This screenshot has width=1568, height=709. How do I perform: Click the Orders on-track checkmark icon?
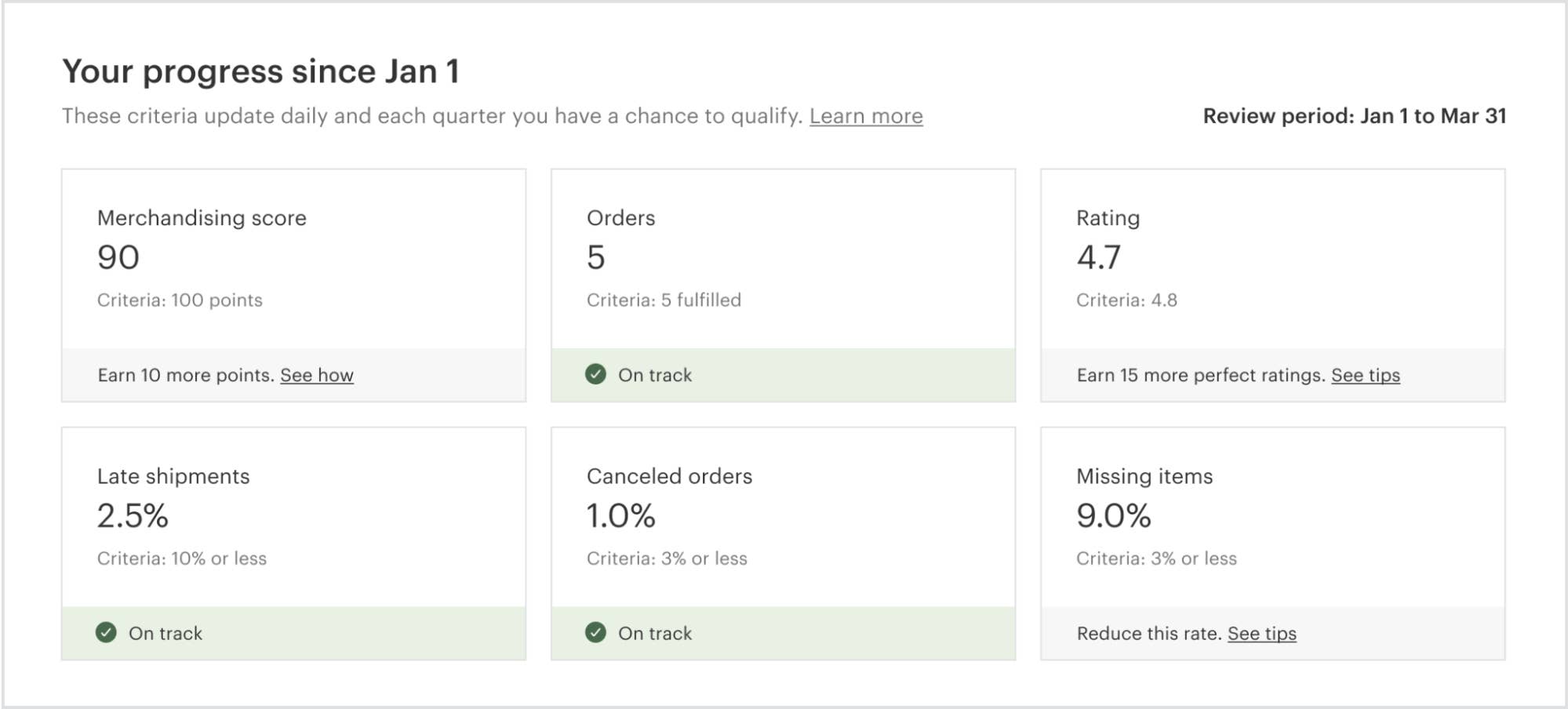[x=595, y=374]
